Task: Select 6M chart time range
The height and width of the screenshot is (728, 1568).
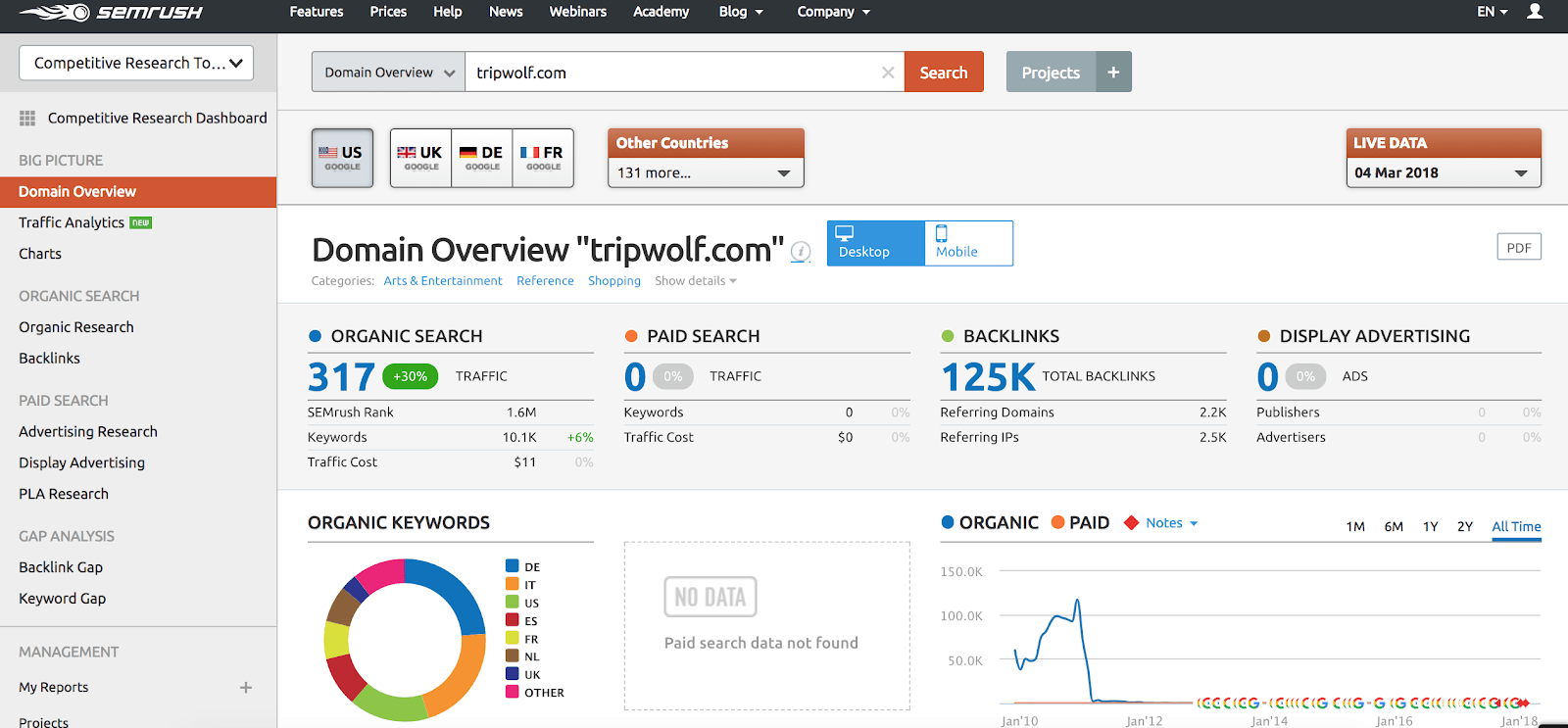Action: pyautogui.click(x=1394, y=527)
